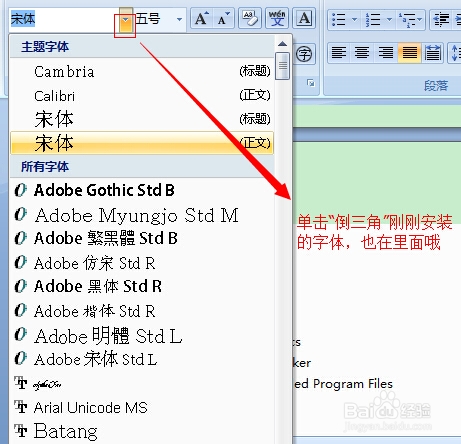Click the Clear Formatting eraser icon
Image resolution: width=461 pixels, height=444 pixels.
250,19
